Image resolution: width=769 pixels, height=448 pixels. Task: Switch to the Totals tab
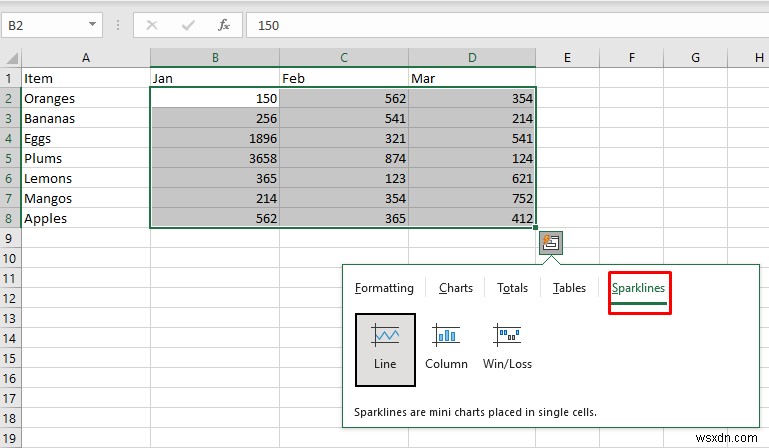[x=512, y=288]
